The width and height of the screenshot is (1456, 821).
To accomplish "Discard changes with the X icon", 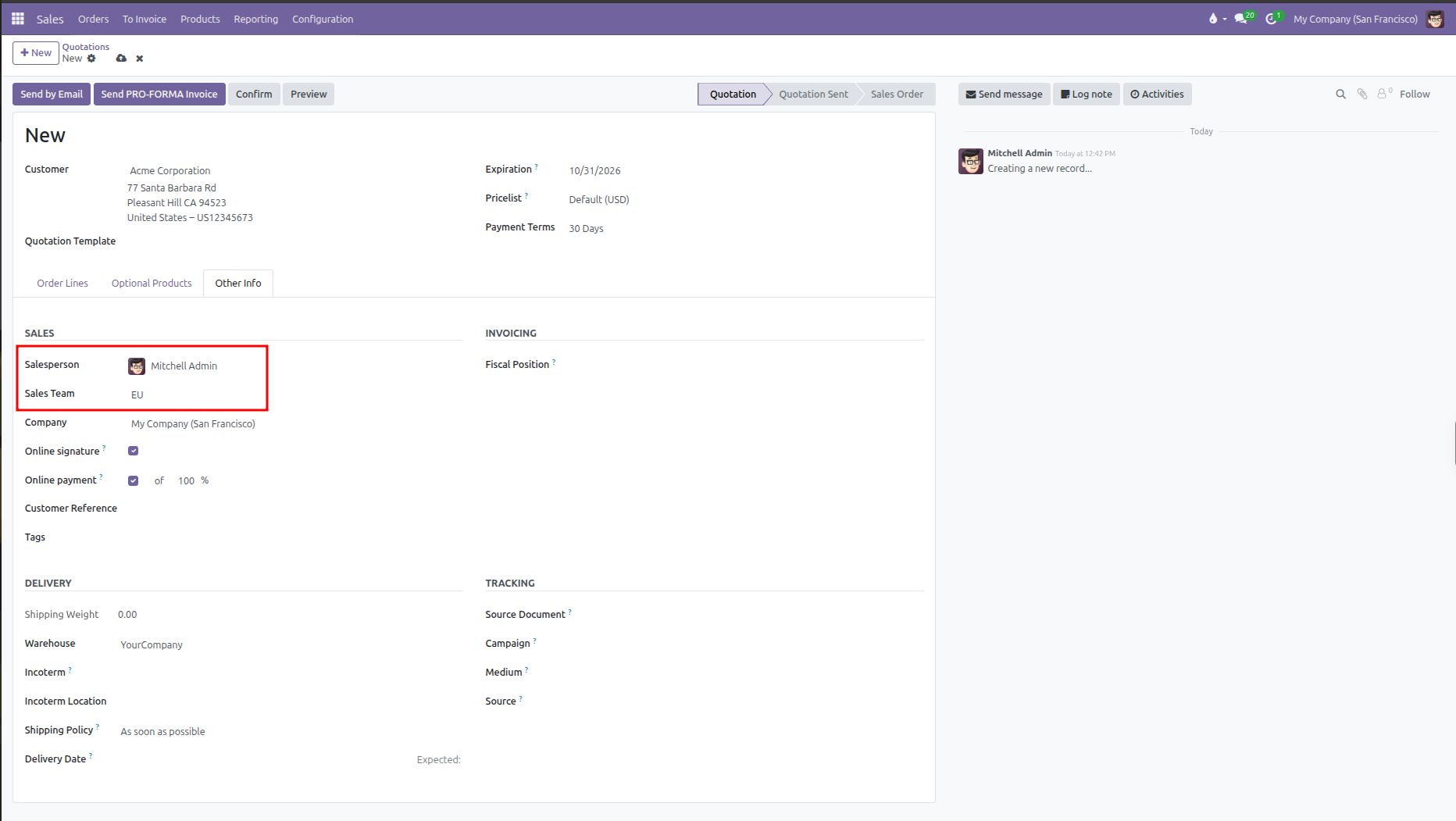I will pyautogui.click(x=140, y=59).
